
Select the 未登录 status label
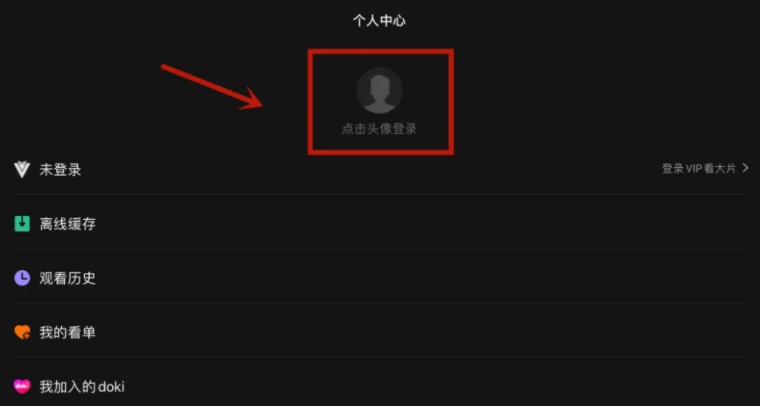(61, 170)
